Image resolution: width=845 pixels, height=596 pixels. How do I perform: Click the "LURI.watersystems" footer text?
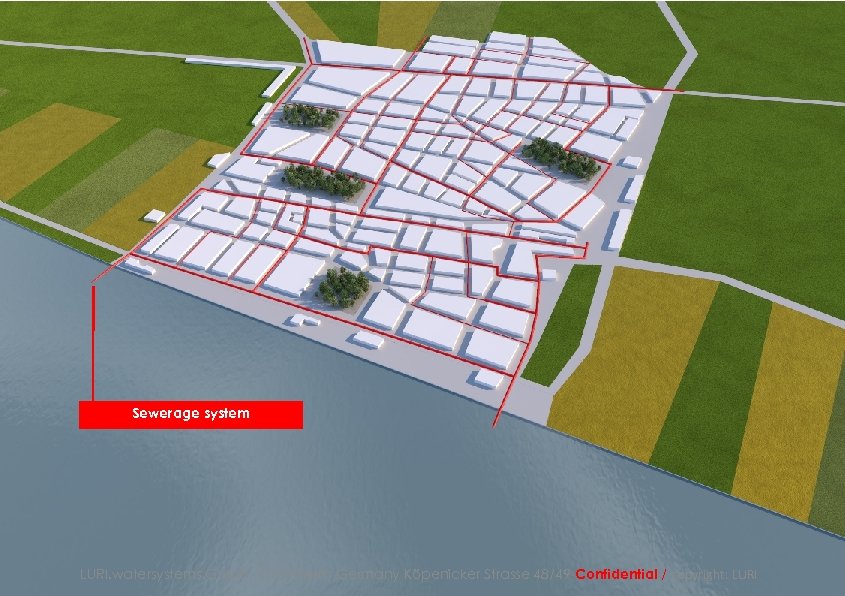point(142,574)
